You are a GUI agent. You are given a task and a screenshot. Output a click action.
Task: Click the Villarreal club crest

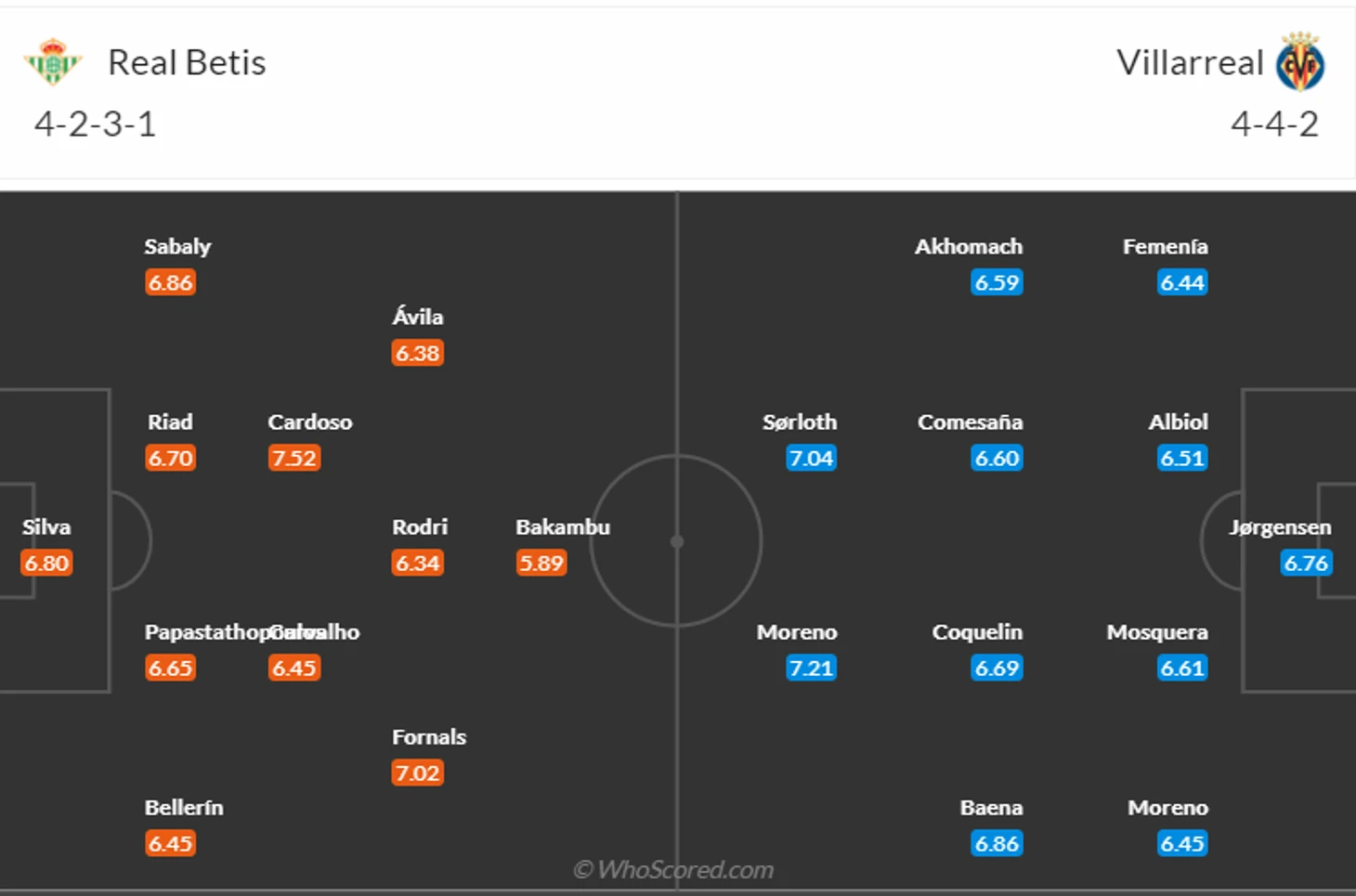(x=1300, y=62)
